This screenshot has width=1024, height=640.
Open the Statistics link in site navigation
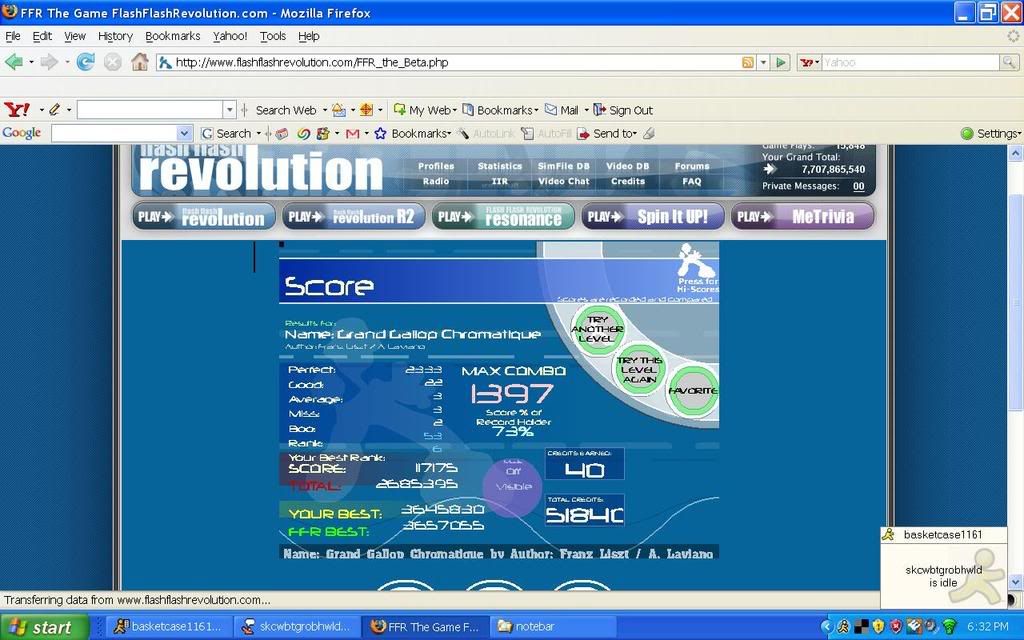click(500, 166)
